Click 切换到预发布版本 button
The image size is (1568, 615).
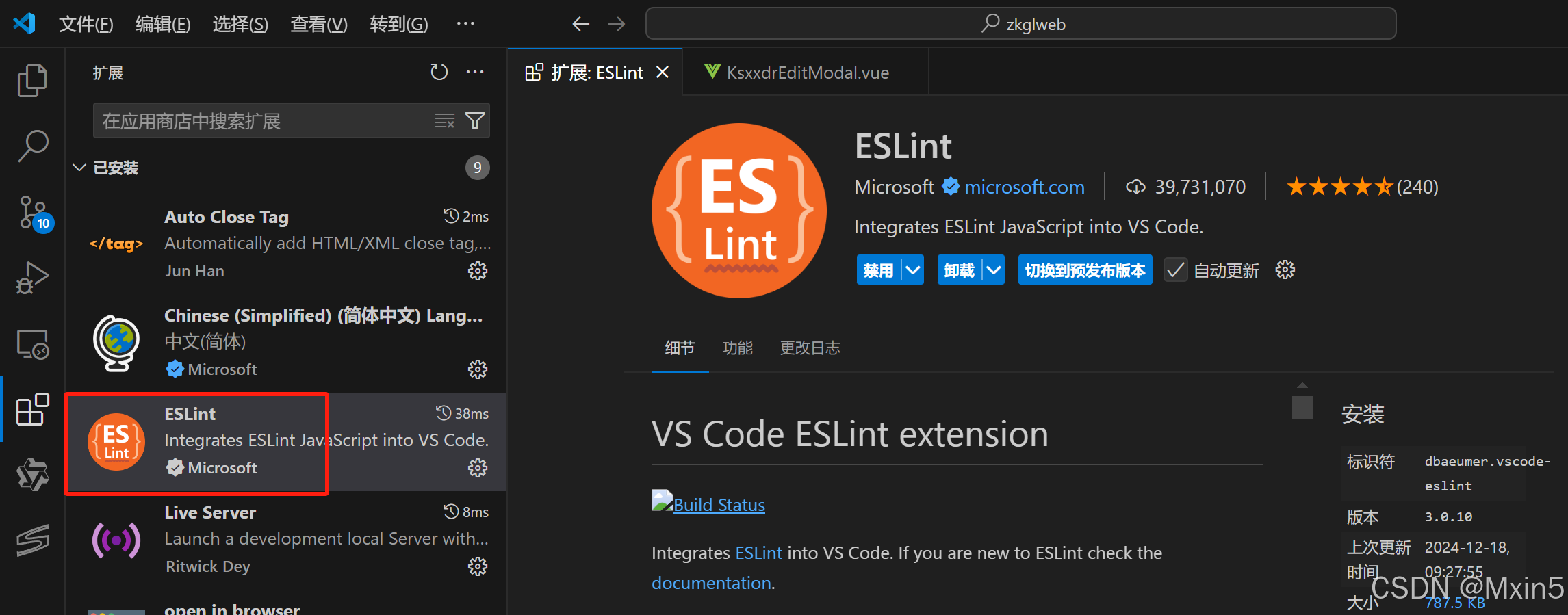(x=1085, y=270)
